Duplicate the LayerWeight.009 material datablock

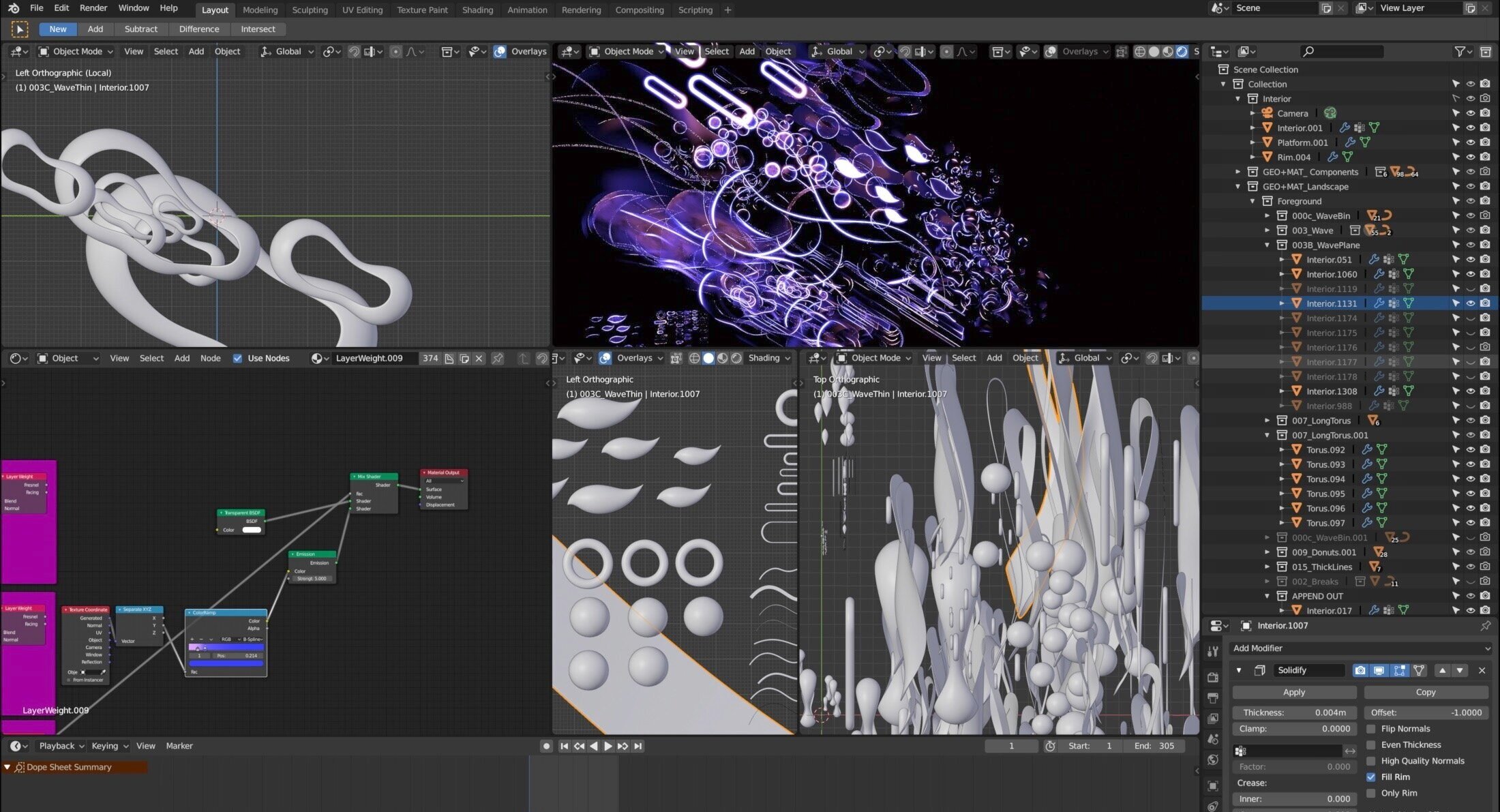(x=464, y=358)
